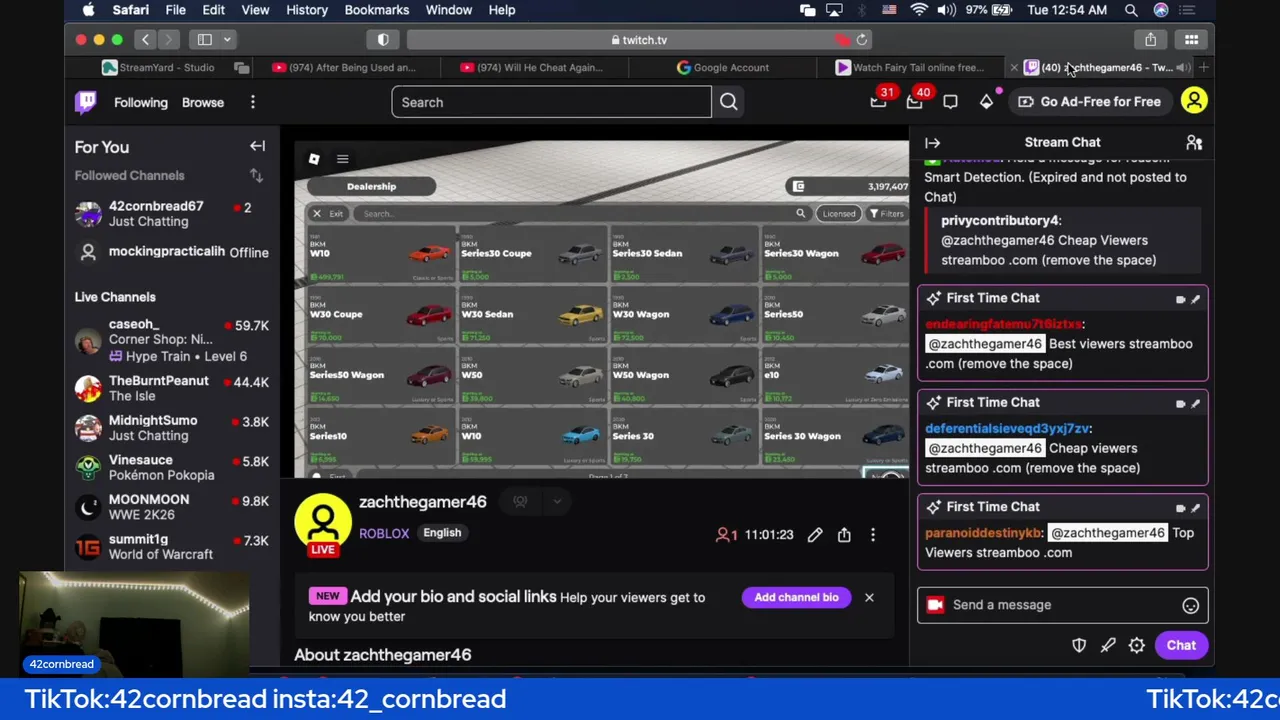Viewport: 1280px width, 720px height.
Task: Reload the page
Action: tap(862, 40)
